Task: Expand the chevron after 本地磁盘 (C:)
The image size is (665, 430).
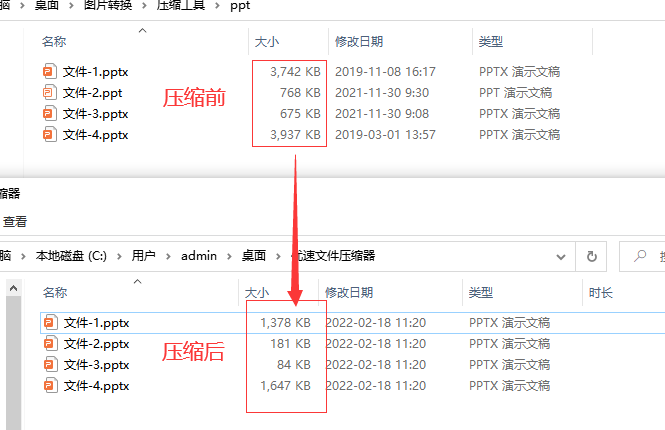Action: pyautogui.click(x=121, y=256)
